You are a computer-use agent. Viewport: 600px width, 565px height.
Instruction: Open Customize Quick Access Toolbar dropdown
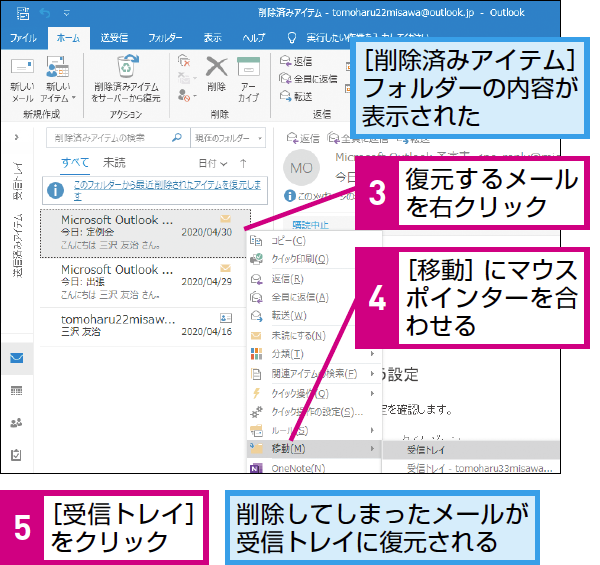coord(67,13)
